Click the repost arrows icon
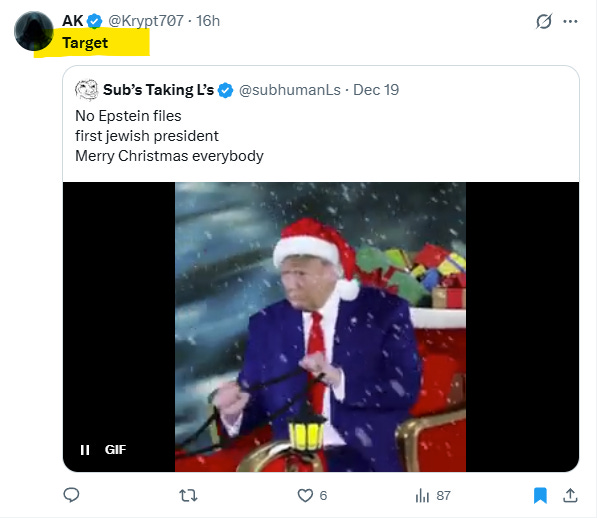The height and width of the screenshot is (518, 597). (x=188, y=496)
